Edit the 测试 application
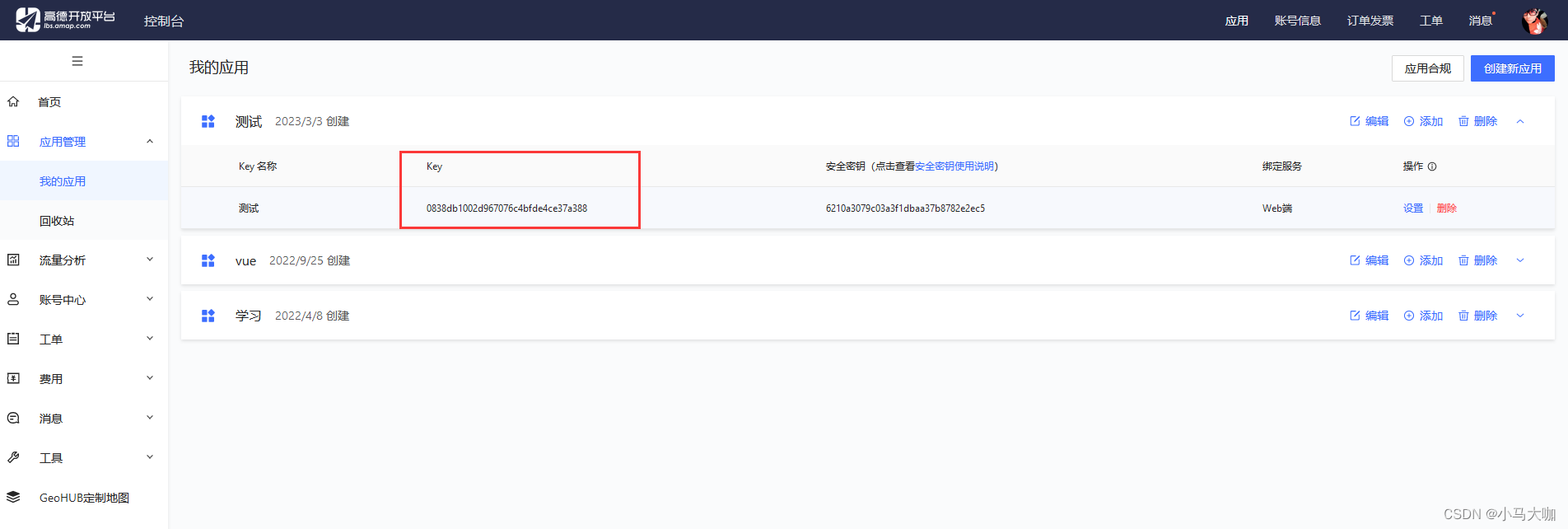Screen dimensions: 1568x529 tap(1369, 121)
